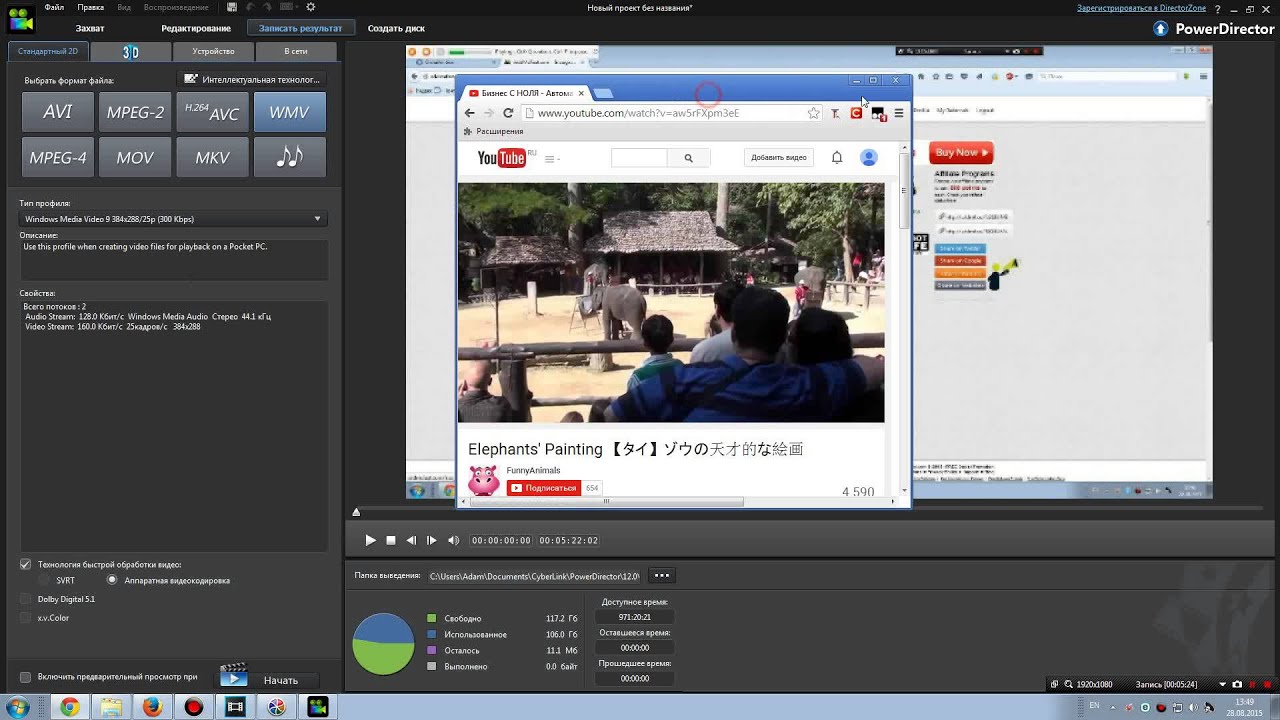The image size is (1280, 720).
Task: Click the Добавить видео button on YouTube
Action: [779, 157]
